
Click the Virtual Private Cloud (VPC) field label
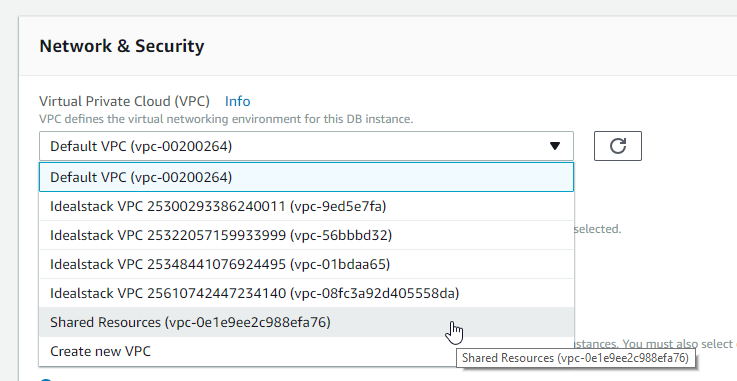coord(125,101)
